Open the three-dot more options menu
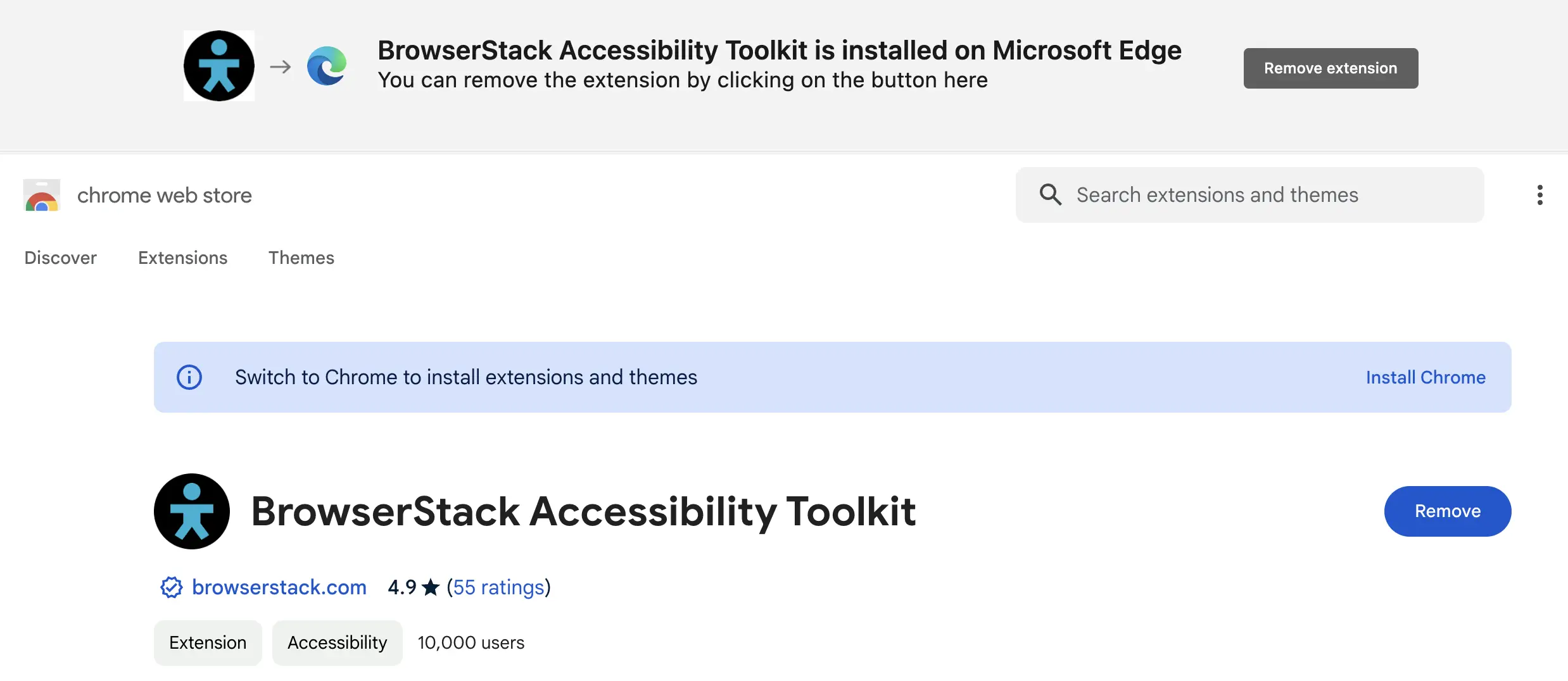 [x=1540, y=195]
